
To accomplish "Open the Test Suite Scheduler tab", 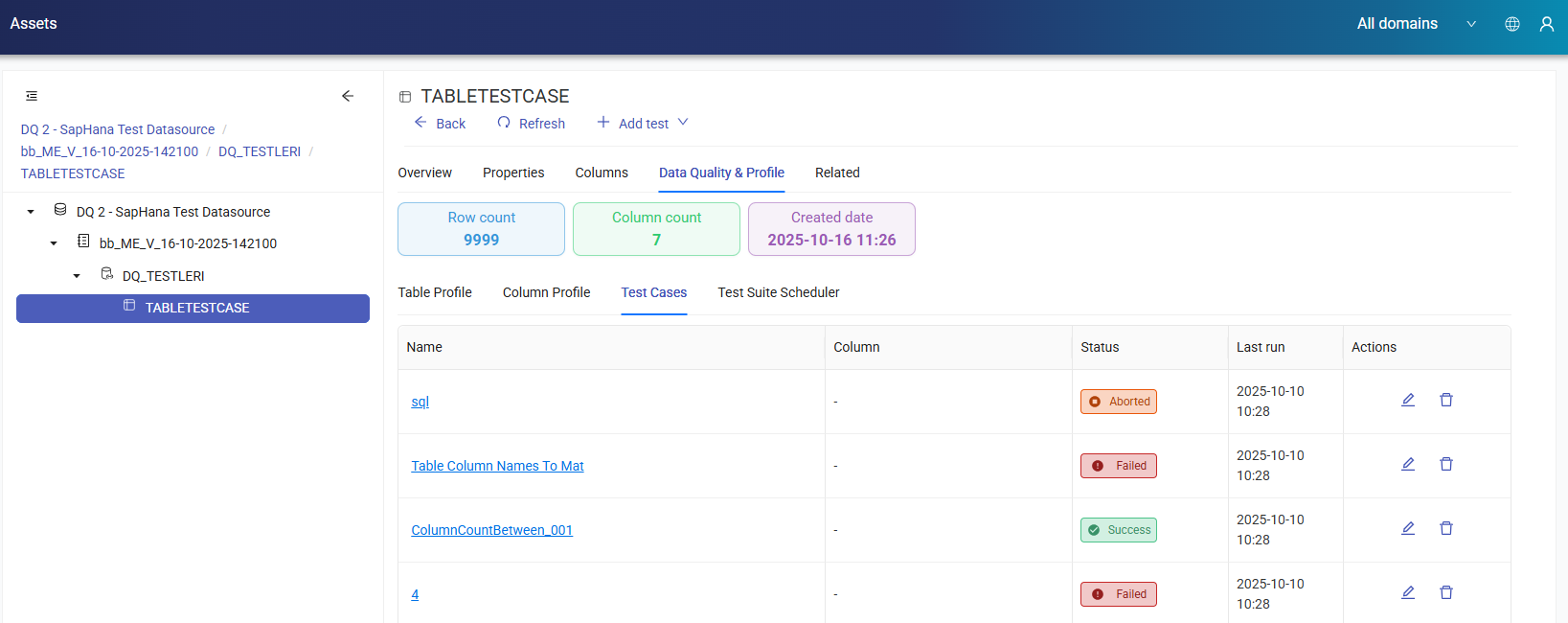I will [x=778, y=292].
